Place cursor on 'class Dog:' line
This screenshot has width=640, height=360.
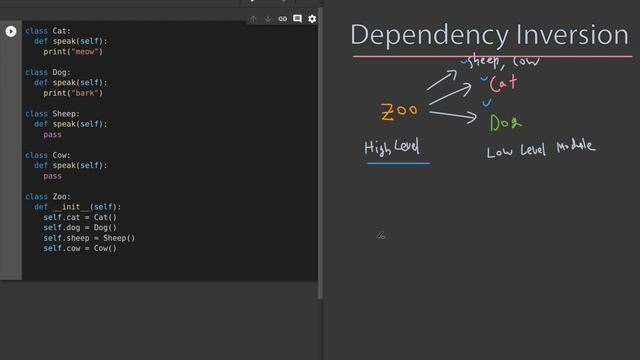pos(48,72)
